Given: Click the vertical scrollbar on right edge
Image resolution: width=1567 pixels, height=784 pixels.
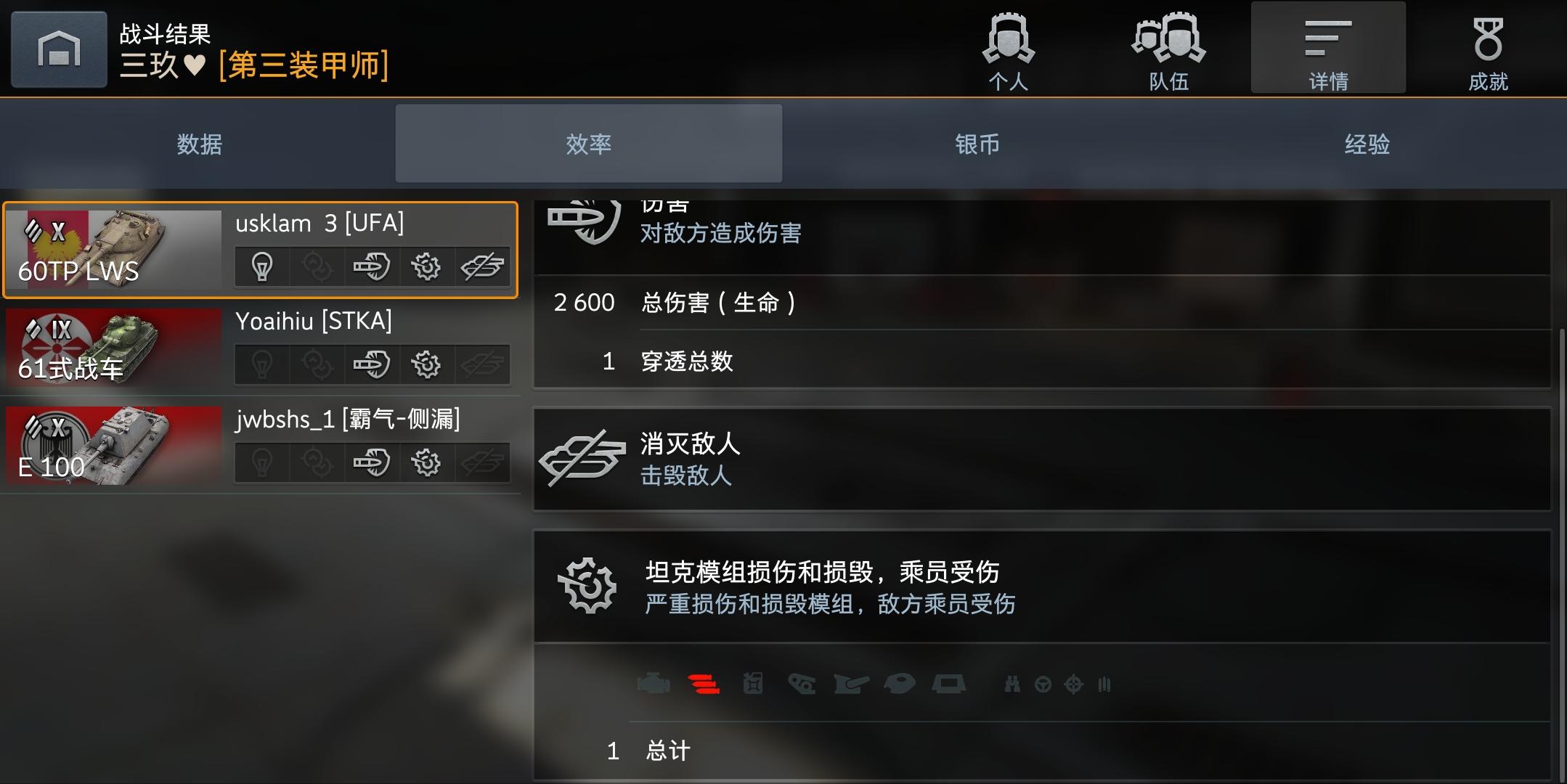Looking at the screenshot, I should pyautogui.click(x=1562, y=552).
